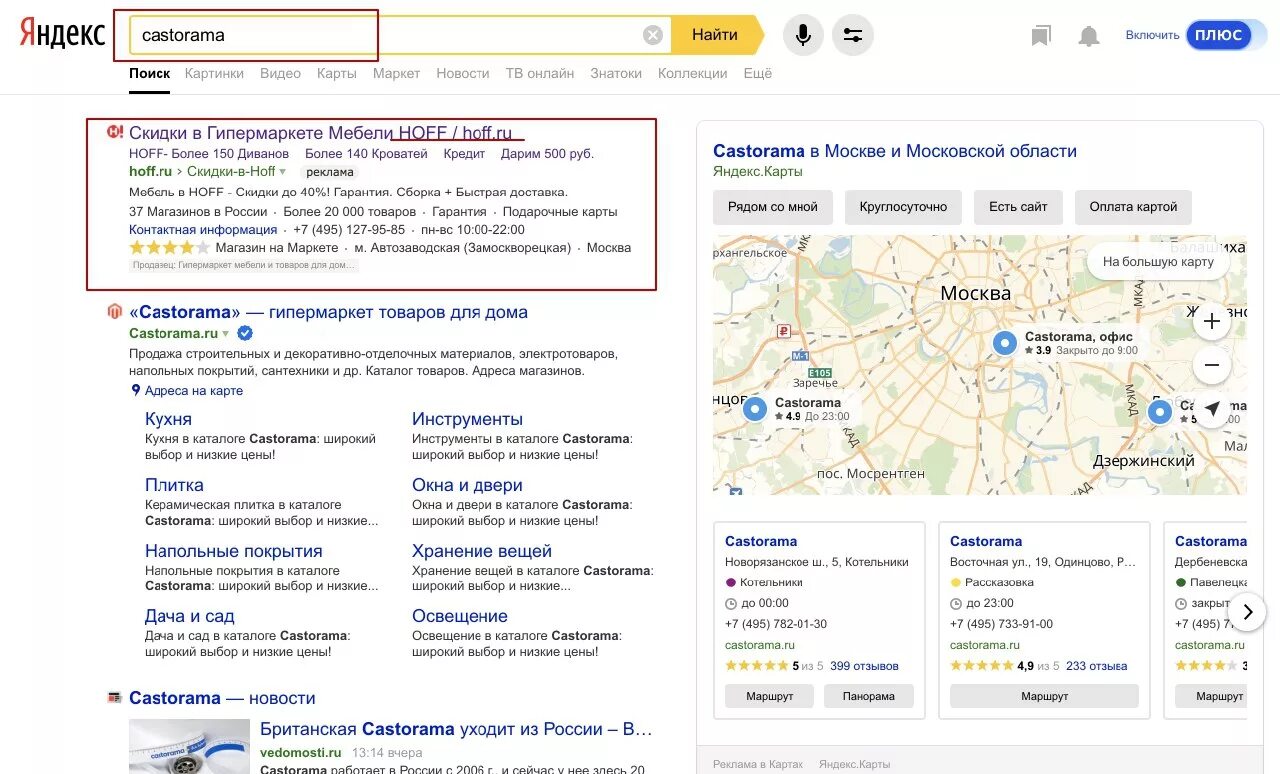Click the Yandex logo
This screenshot has width=1280, height=774.
point(62,34)
